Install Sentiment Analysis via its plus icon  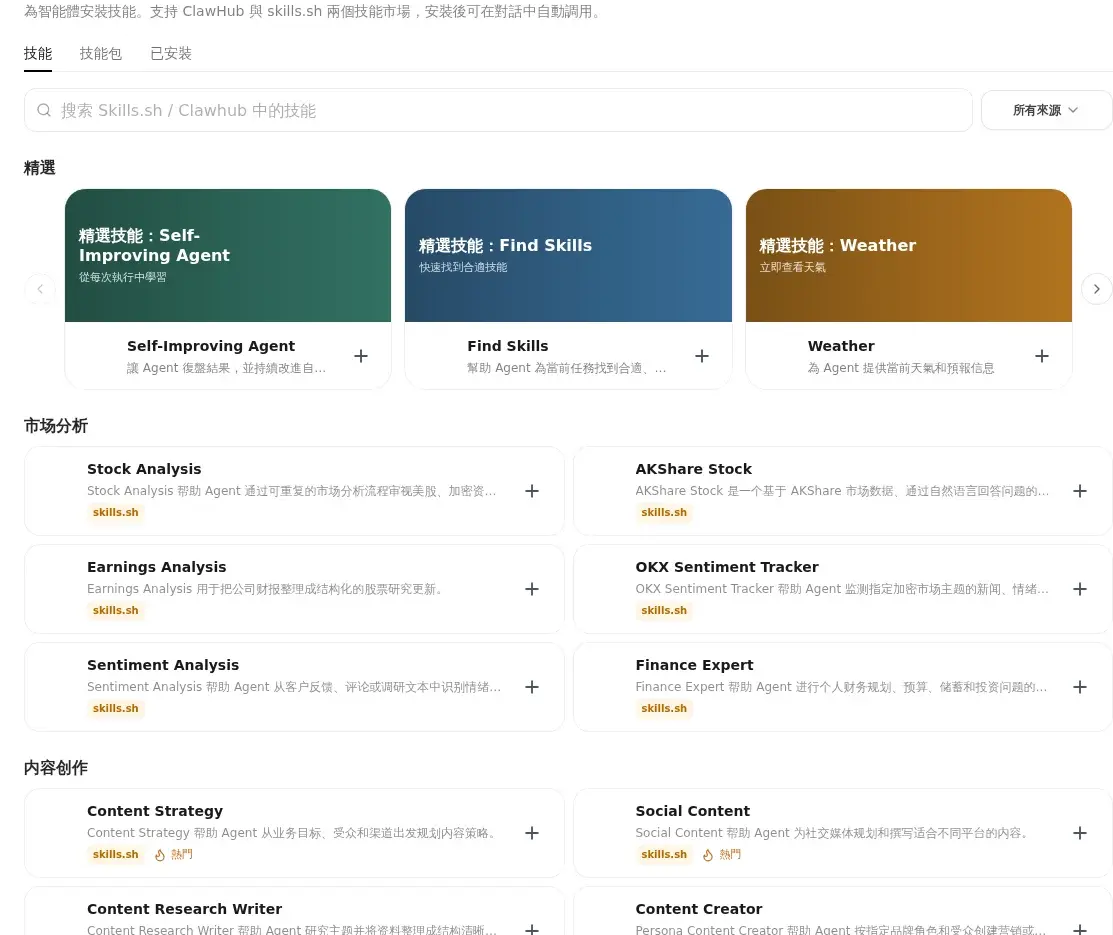click(x=532, y=687)
